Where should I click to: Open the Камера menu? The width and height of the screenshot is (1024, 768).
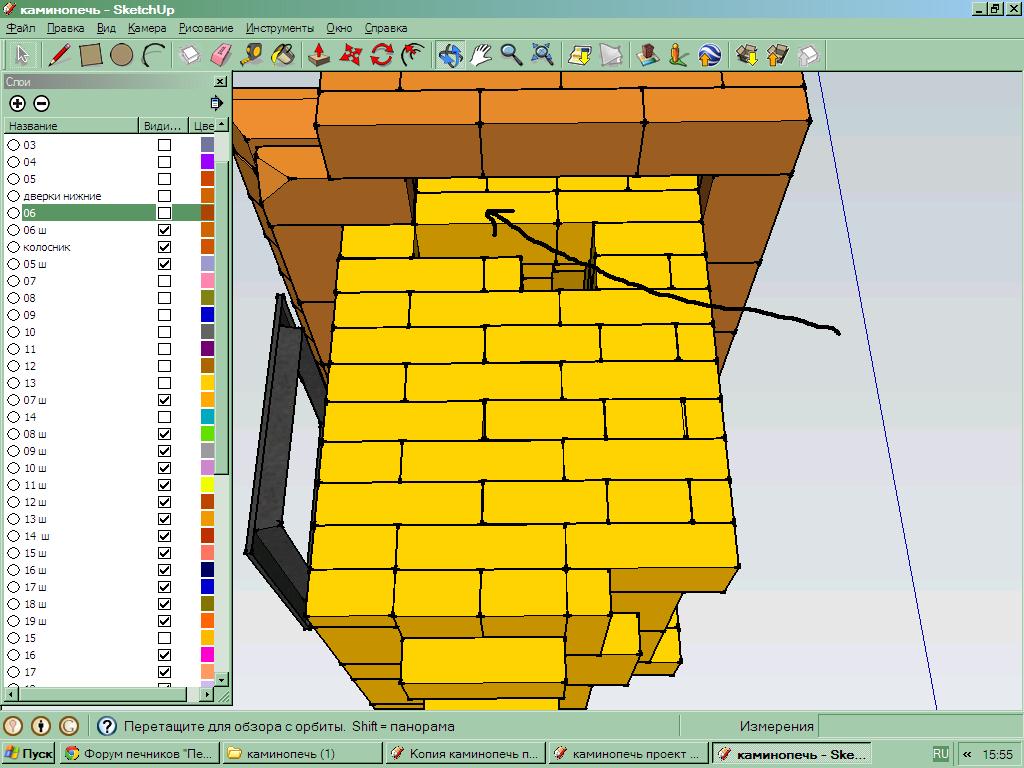[x=147, y=28]
